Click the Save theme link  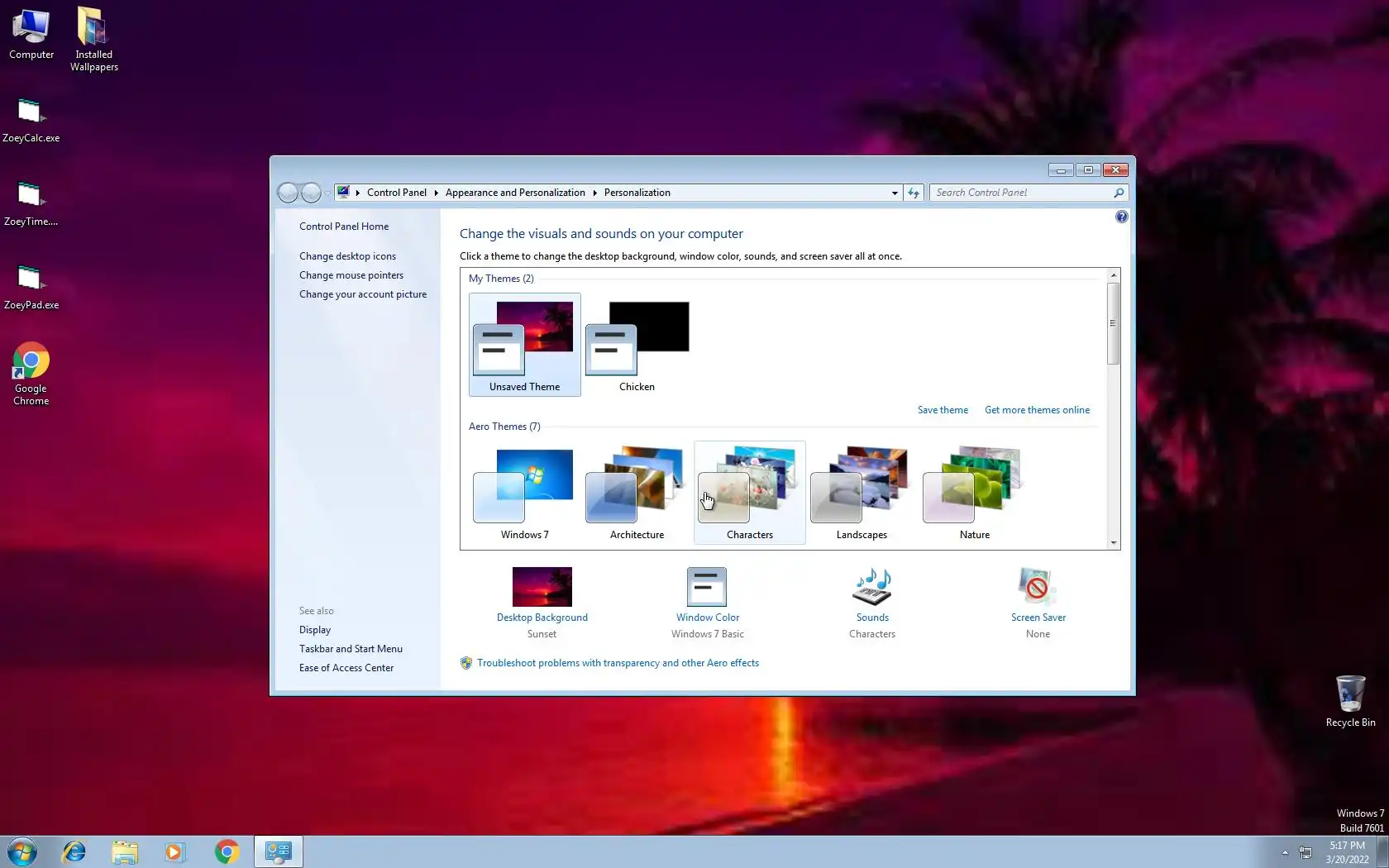point(943,410)
